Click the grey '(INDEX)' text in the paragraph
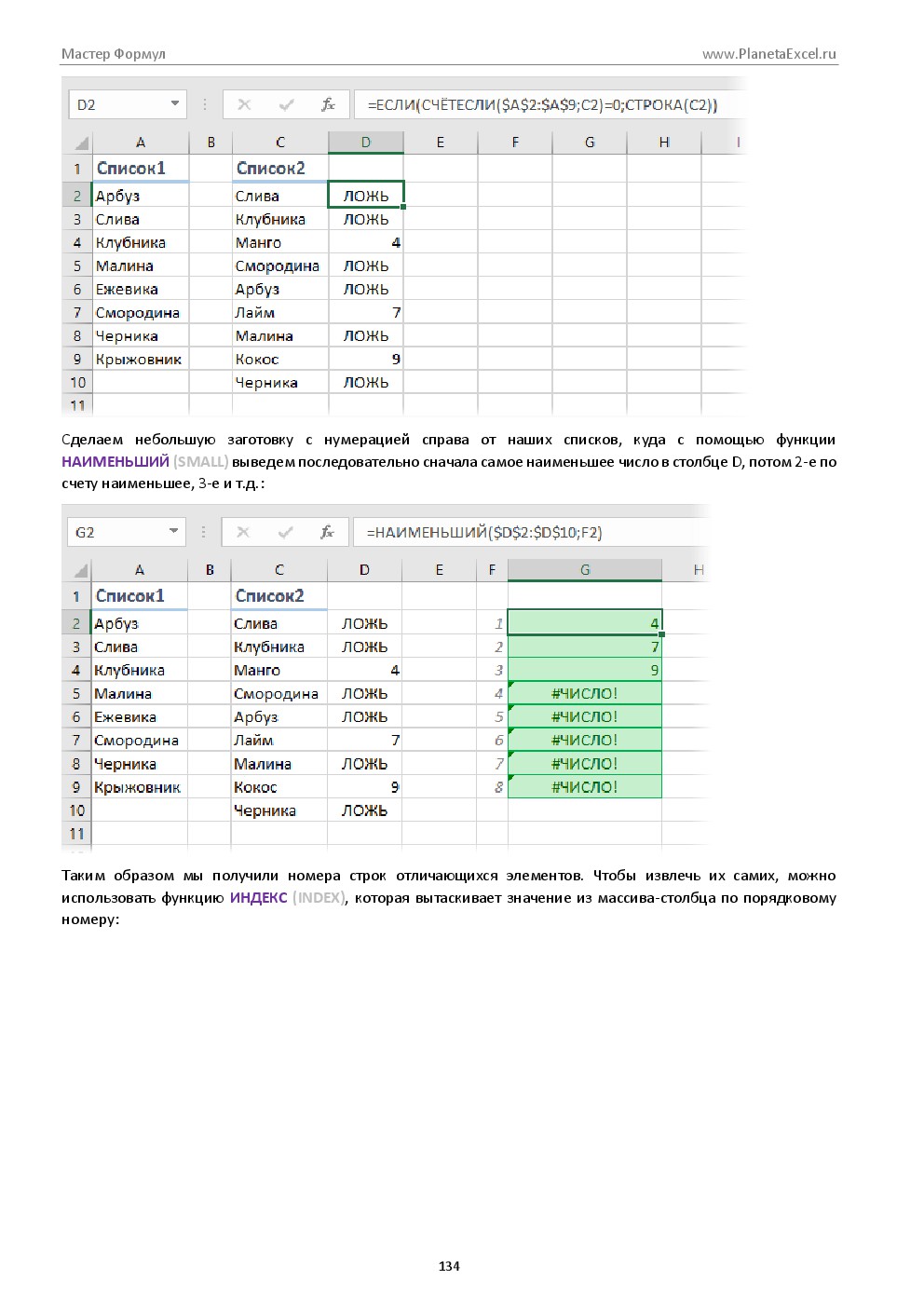 click(320, 897)
